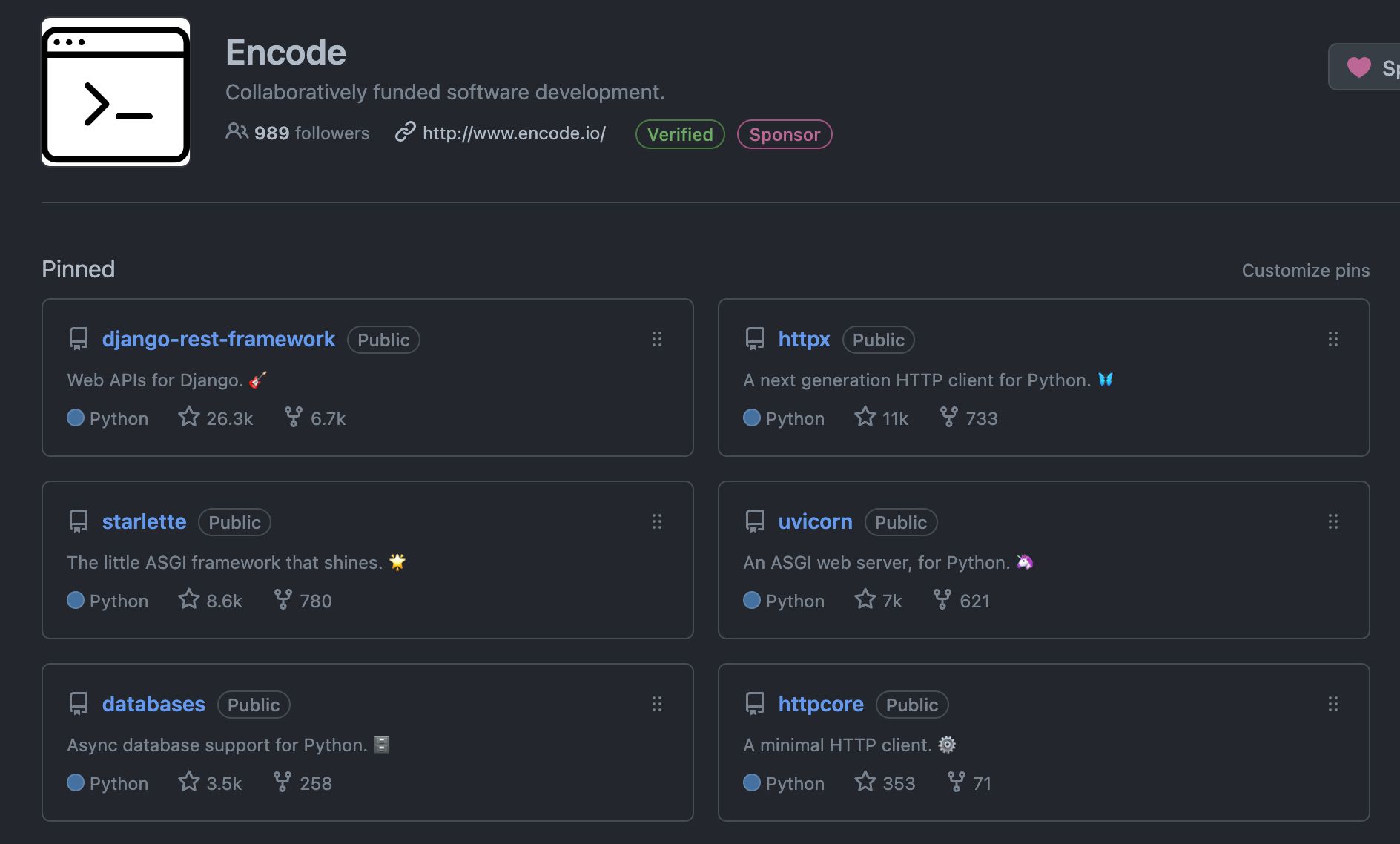
Task: Click the drag handle on httpx card
Action: pyautogui.click(x=1333, y=340)
